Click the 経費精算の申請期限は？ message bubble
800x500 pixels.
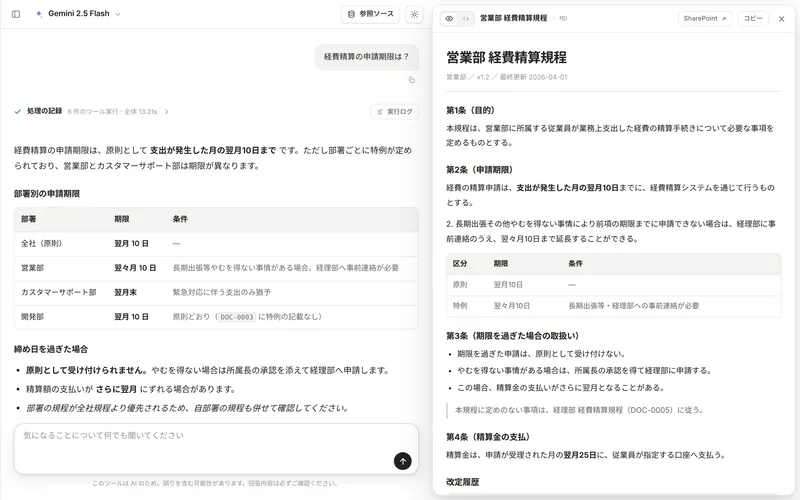(366, 57)
